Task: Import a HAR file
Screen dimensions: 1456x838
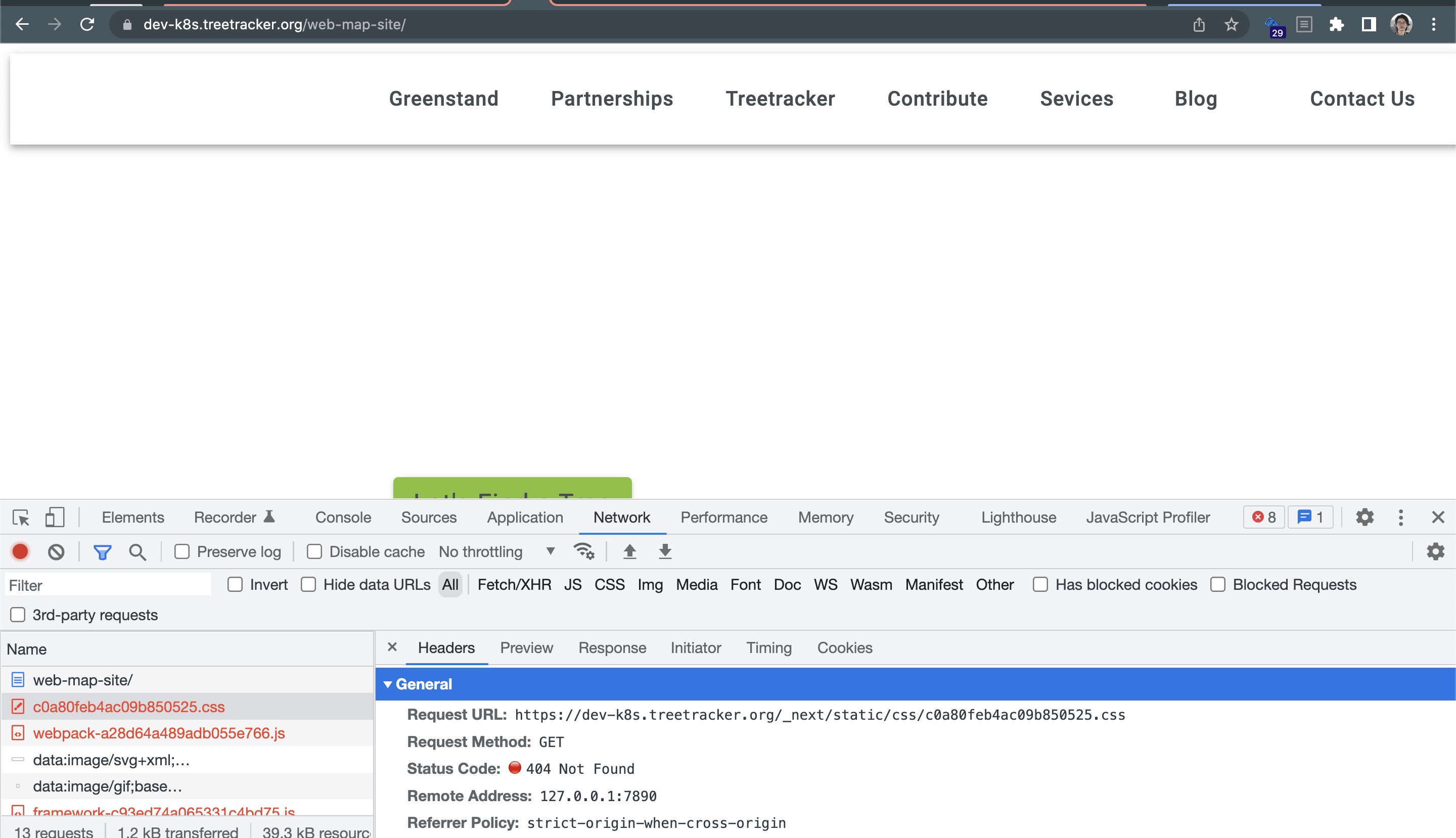Action: (629, 551)
